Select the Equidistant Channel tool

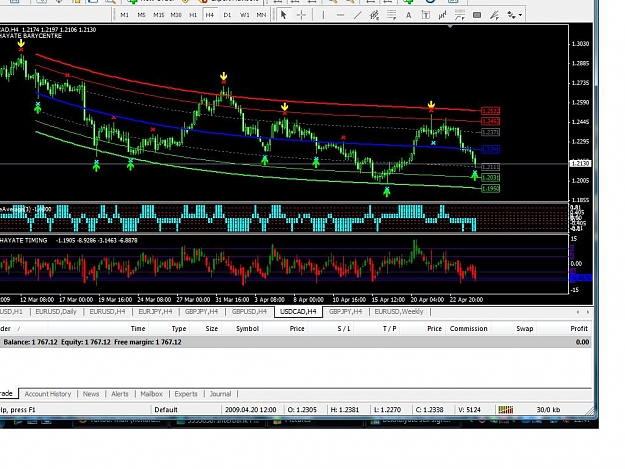[374, 15]
